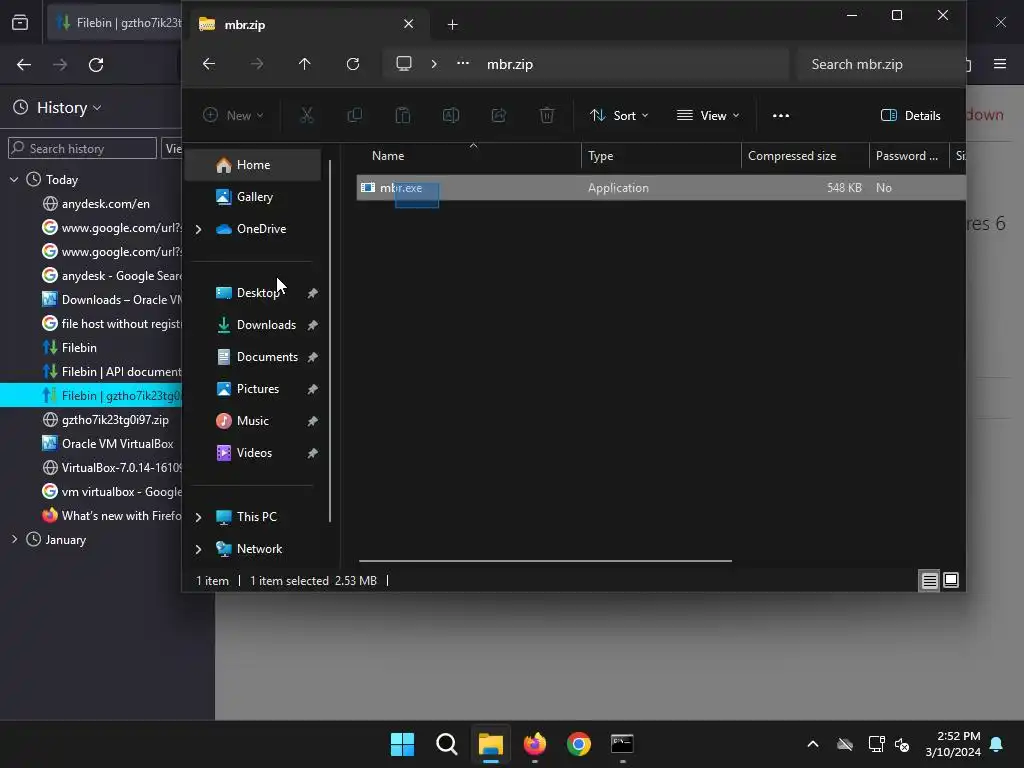Expand This PC in navigation pane
Screen dimensions: 1024x768
pyautogui.click(x=199, y=517)
